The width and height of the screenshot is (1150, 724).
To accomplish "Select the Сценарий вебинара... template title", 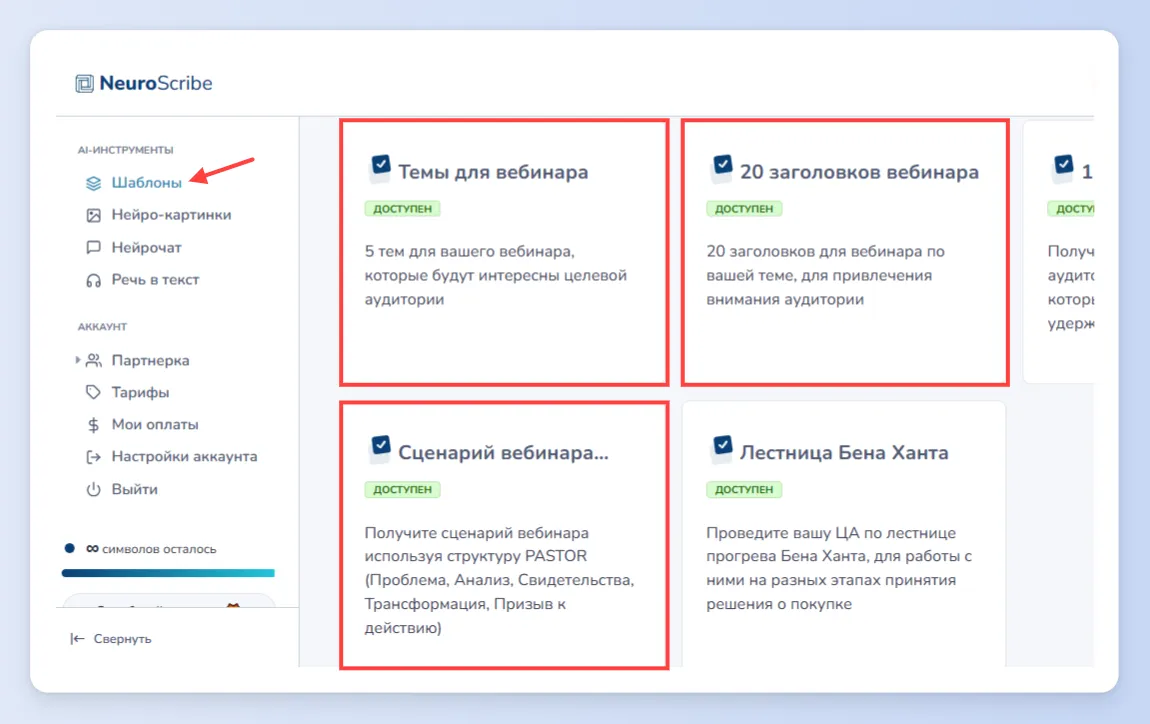I will click(x=503, y=453).
